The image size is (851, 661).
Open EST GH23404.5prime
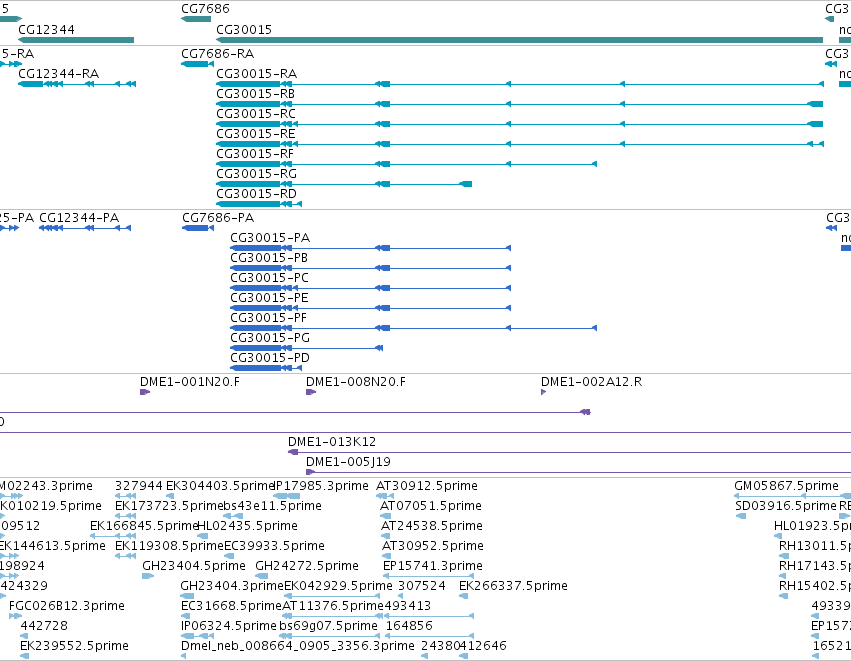pyautogui.click(x=194, y=566)
